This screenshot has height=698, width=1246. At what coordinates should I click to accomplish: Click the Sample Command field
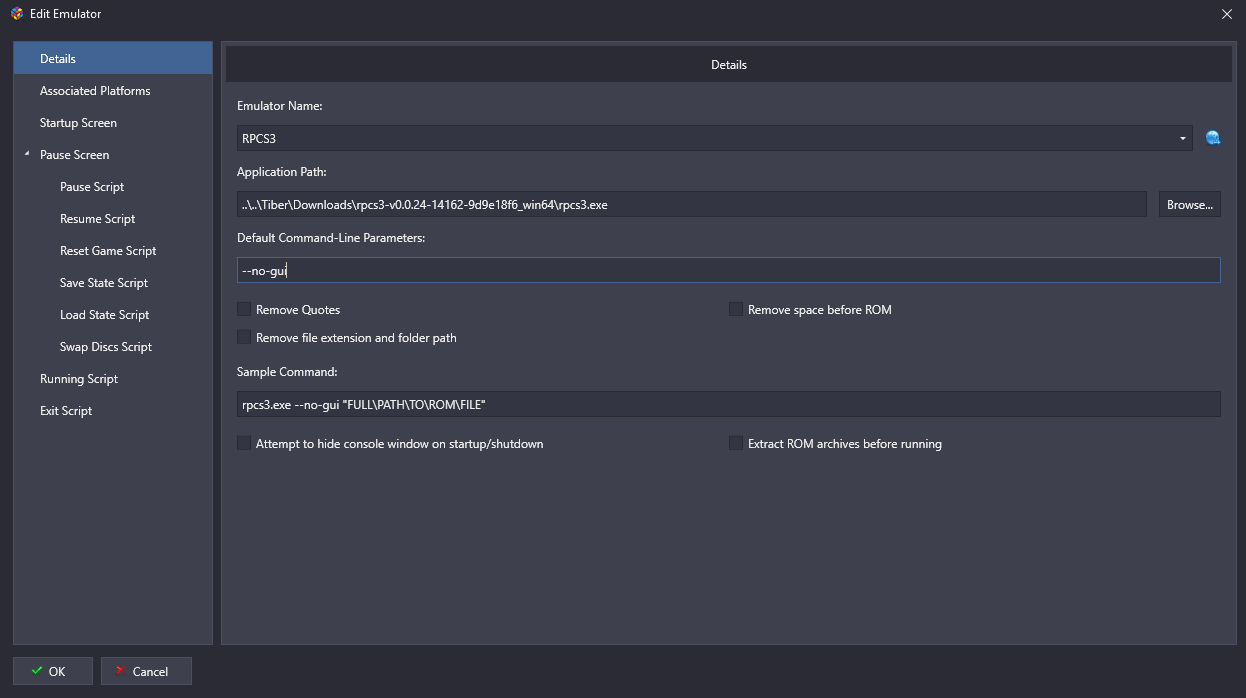tap(728, 403)
